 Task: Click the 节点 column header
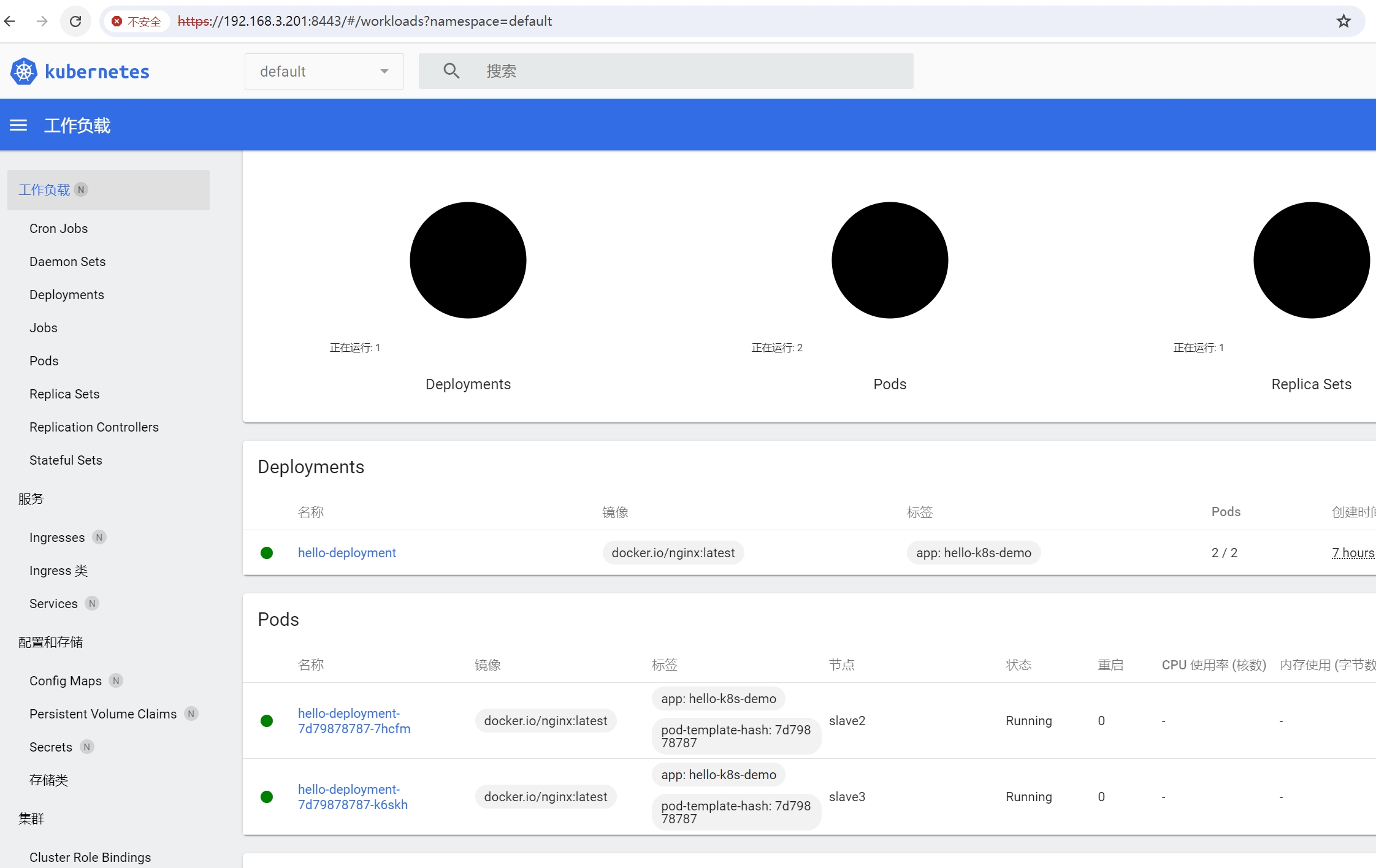(x=842, y=665)
